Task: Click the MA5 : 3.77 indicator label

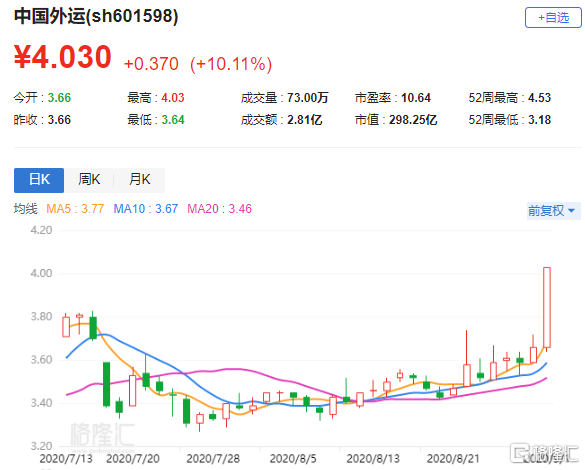Action: coord(75,209)
